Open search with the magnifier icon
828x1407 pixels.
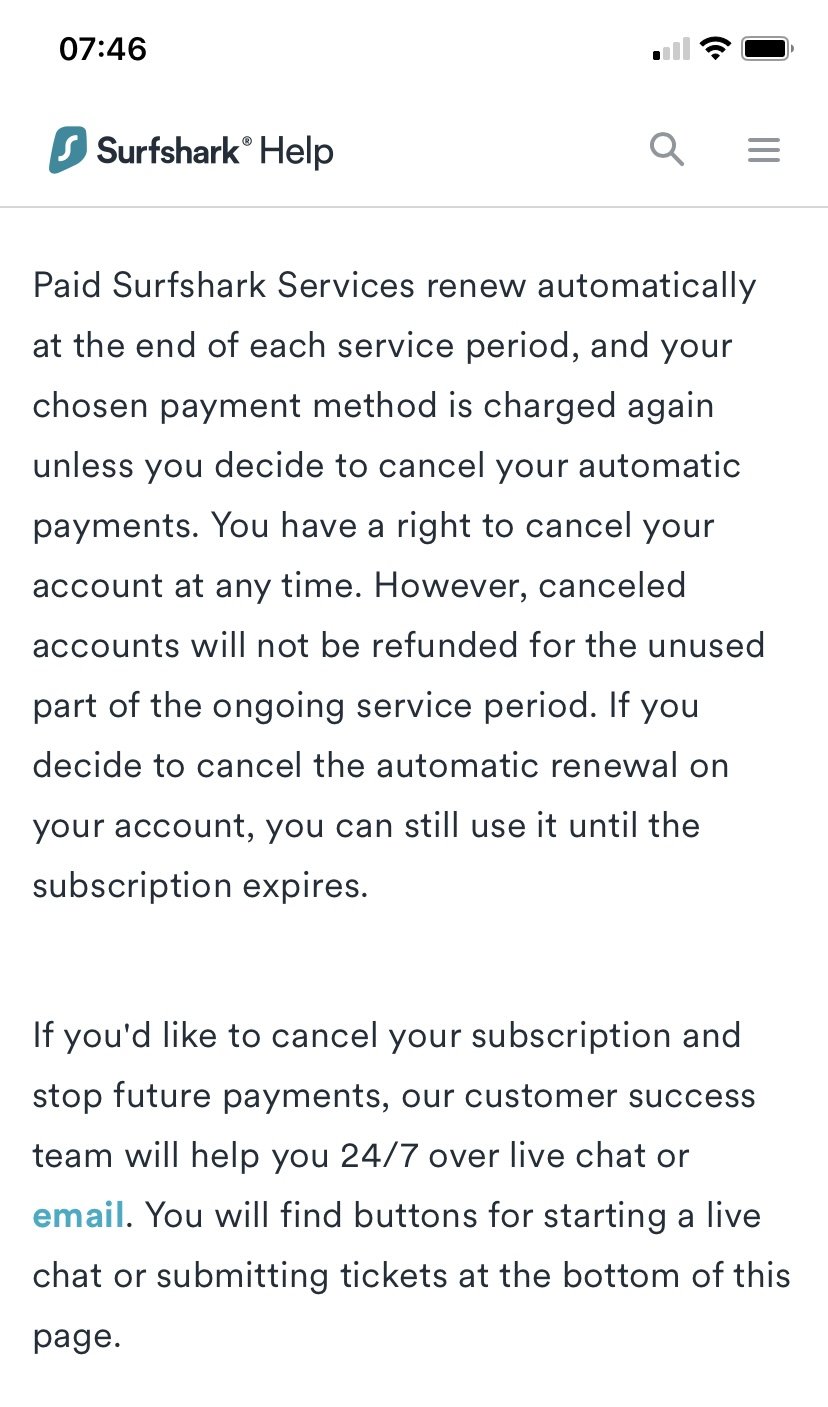click(x=667, y=150)
